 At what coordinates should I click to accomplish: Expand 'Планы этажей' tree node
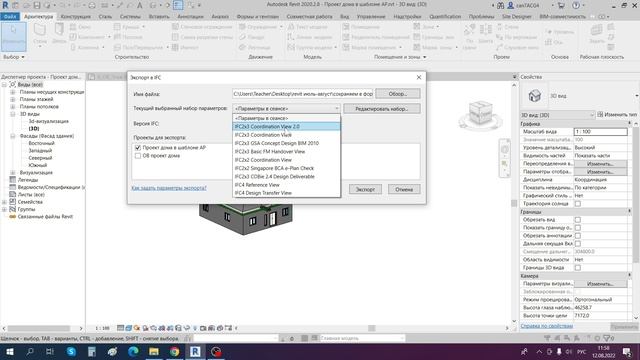[13, 99]
